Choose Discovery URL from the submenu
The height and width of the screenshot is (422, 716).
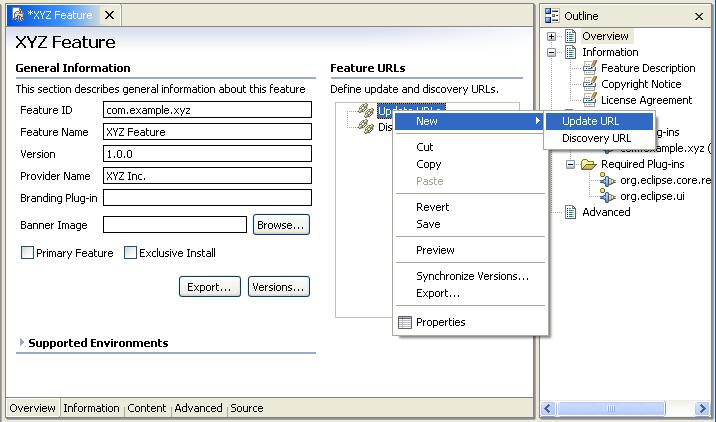tap(599, 138)
